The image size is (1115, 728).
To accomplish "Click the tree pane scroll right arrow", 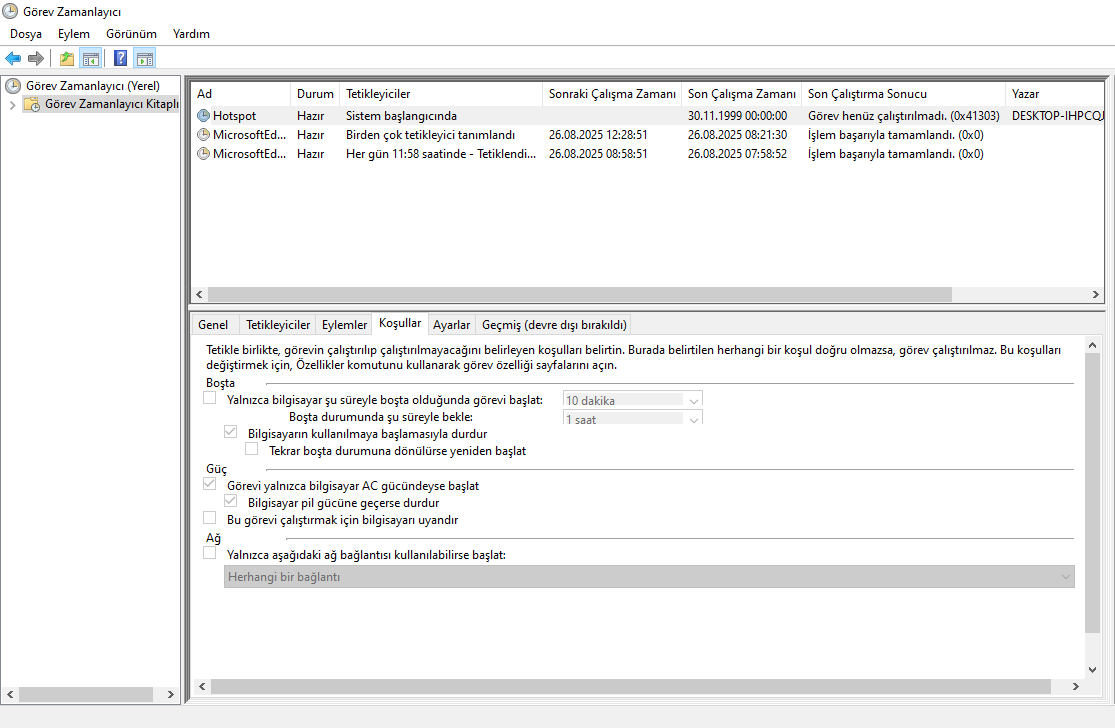I will (x=171, y=695).
